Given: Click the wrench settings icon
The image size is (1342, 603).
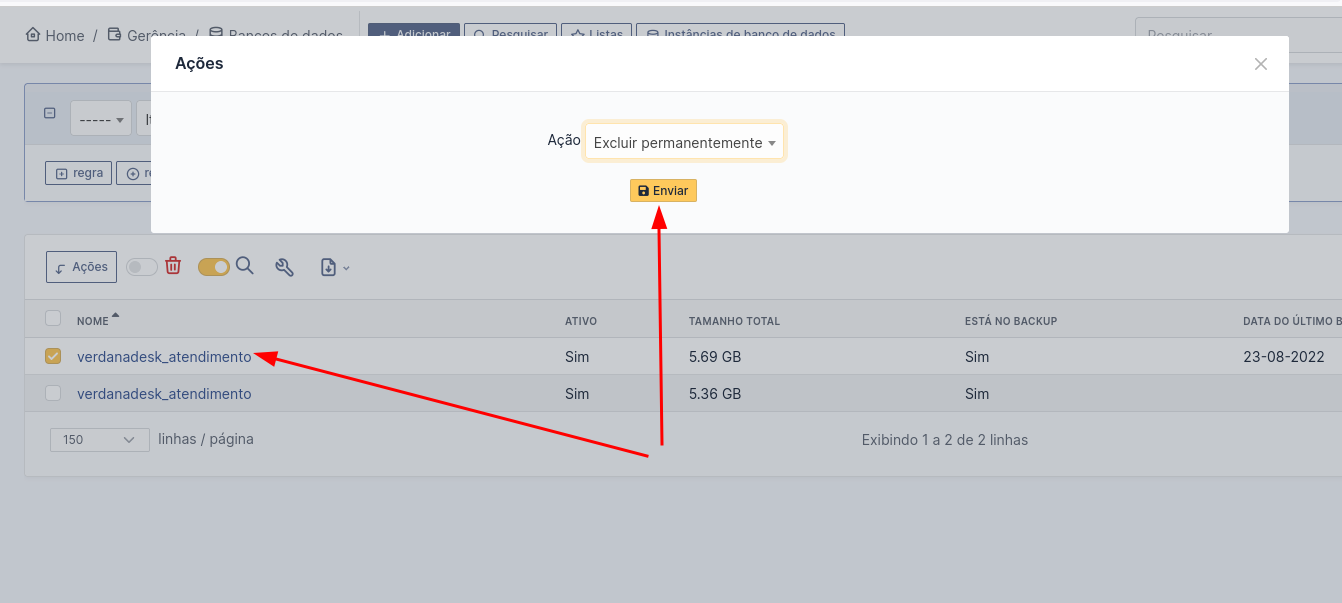Looking at the screenshot, I should pyautogui.click(x=285, y=267).
